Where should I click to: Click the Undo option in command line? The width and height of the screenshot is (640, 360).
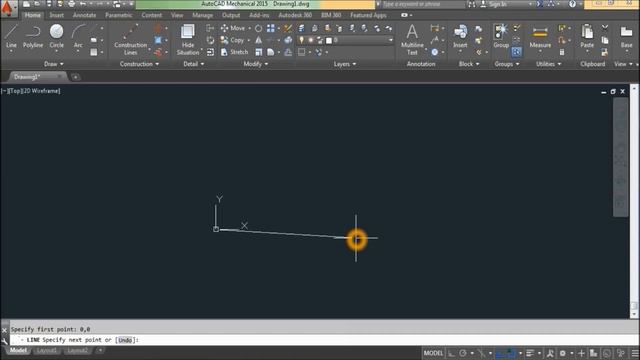[x=125, y=340]
